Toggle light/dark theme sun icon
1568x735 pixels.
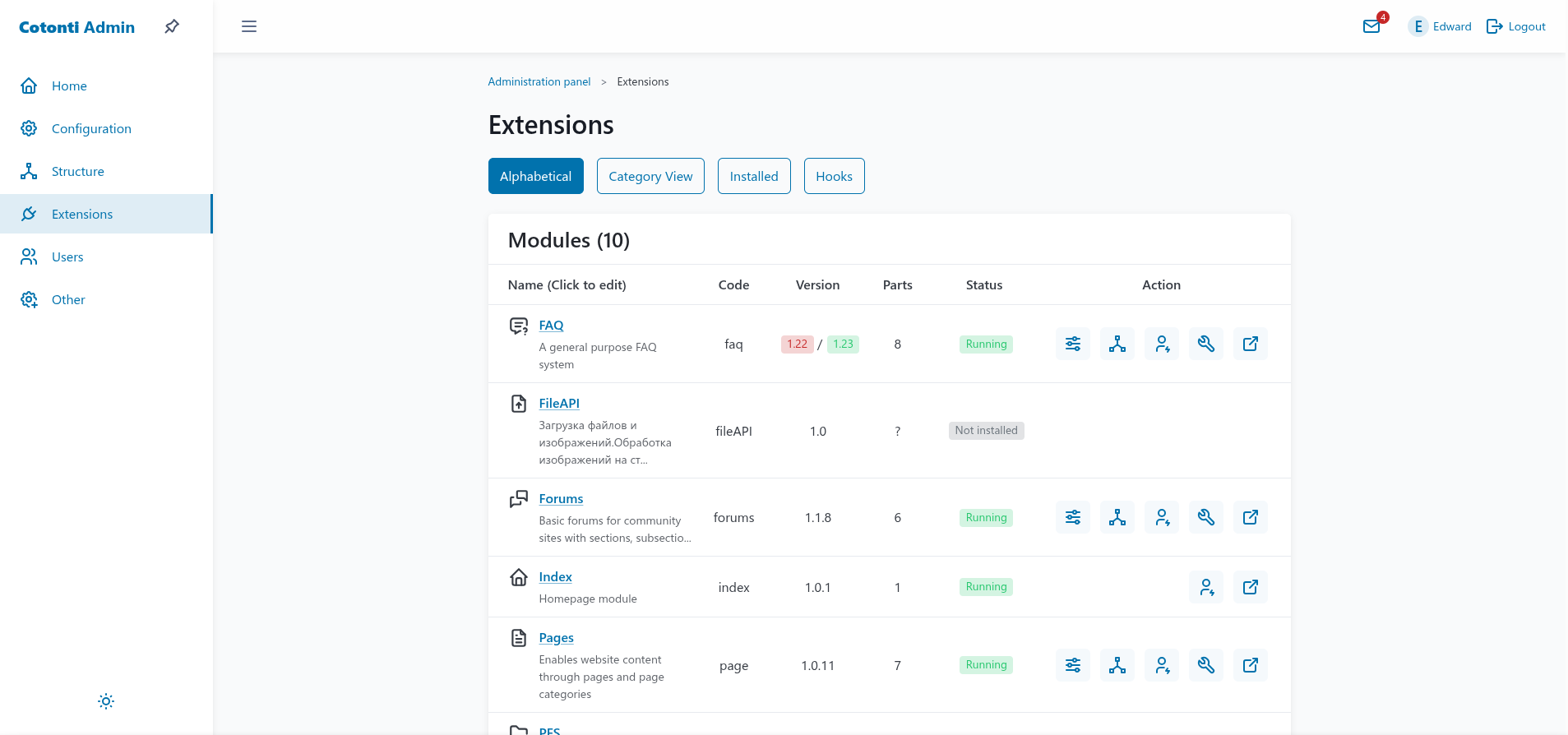[x=106, y=701]
